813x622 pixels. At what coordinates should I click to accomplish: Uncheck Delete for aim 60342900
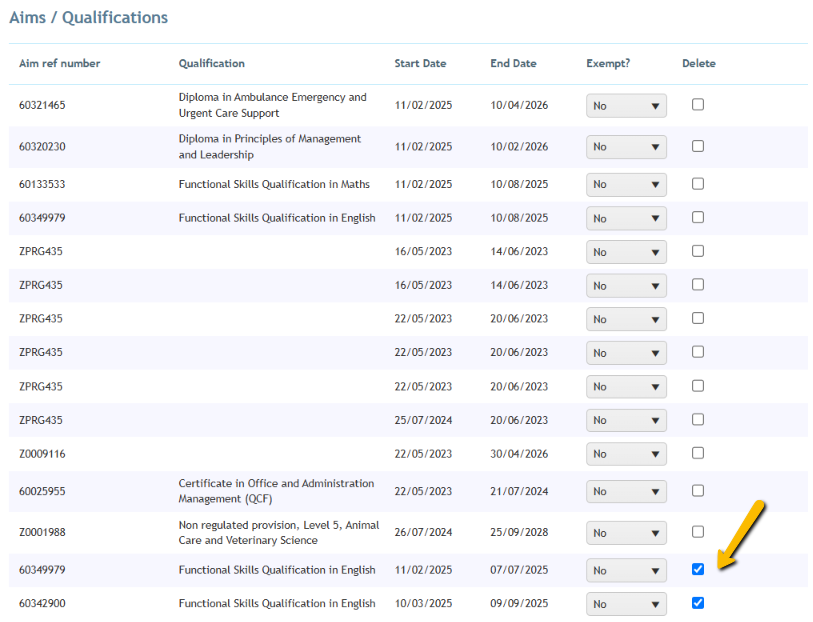tap(698, 603)
